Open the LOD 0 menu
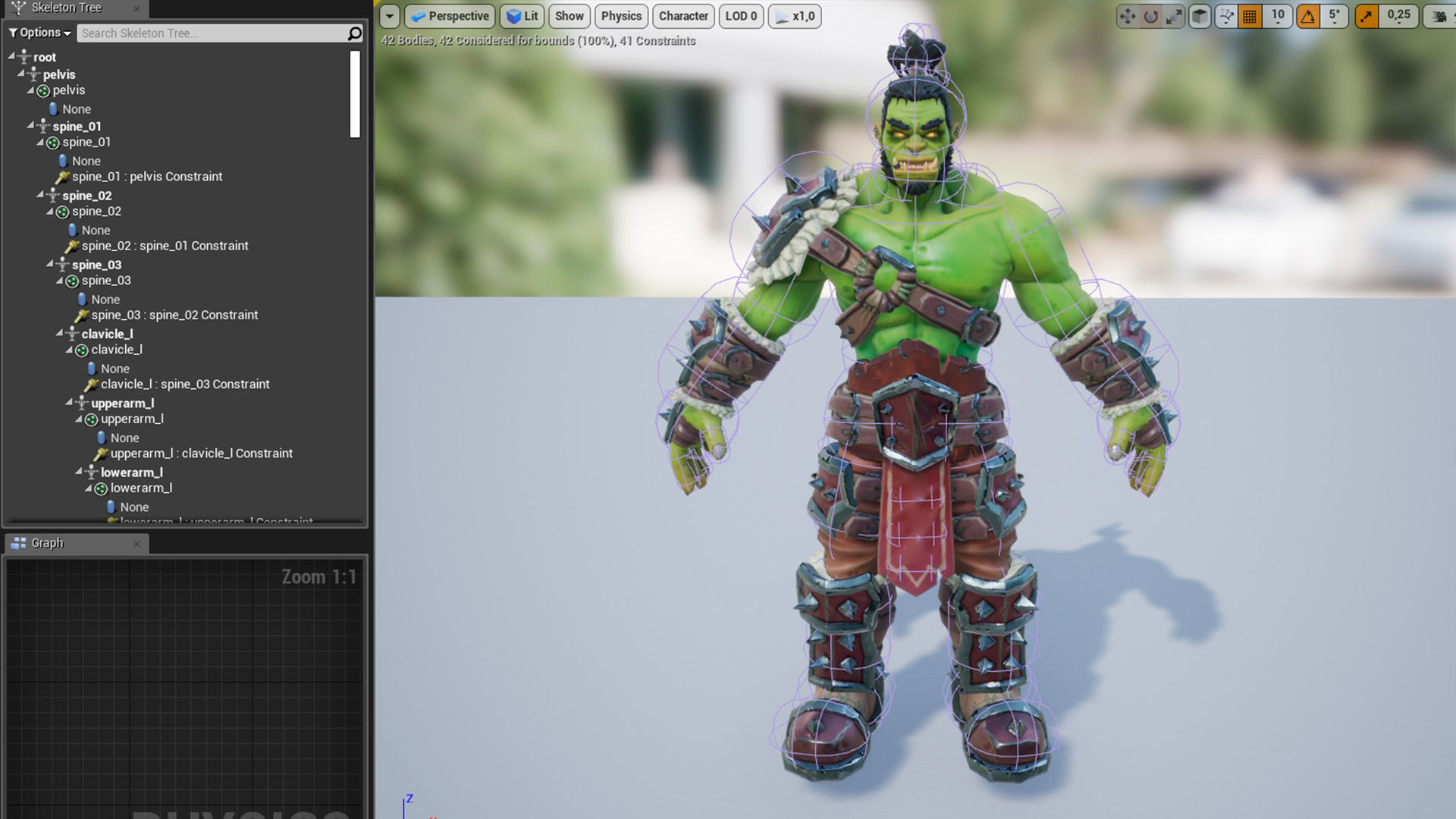Viewport: 1456px width, 819px height. (741, 16)
